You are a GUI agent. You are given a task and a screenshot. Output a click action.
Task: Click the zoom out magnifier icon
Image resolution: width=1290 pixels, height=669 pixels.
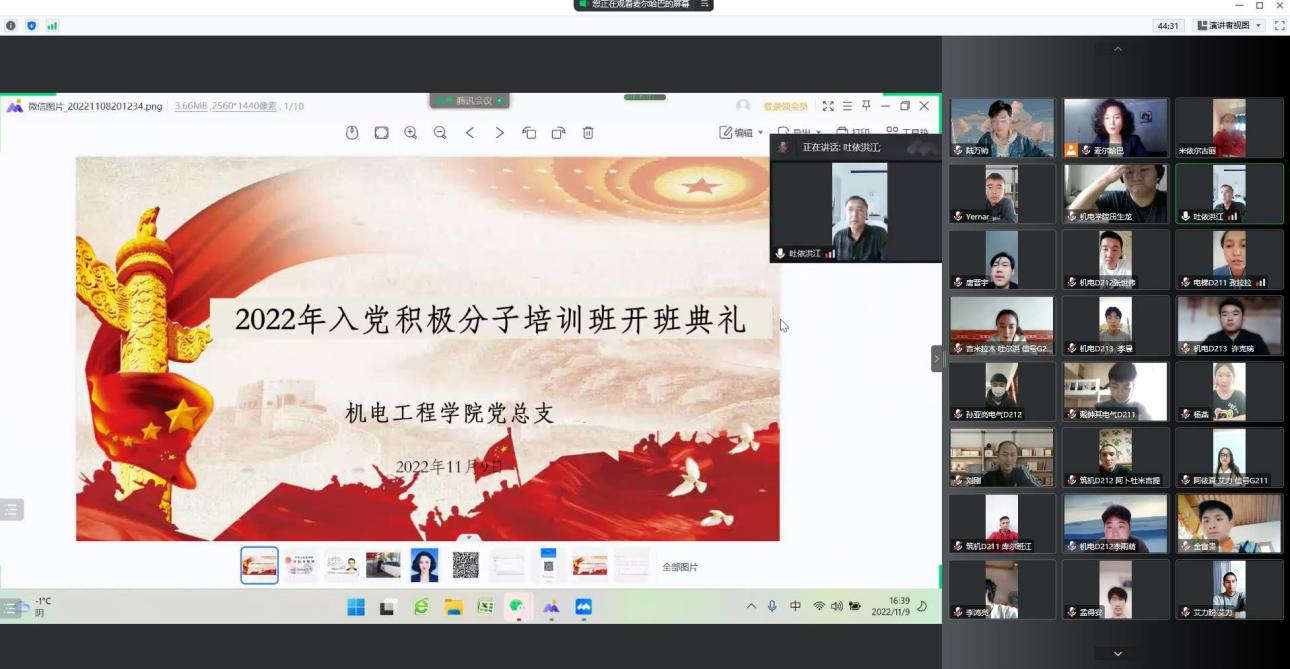[x=440, y=133]
